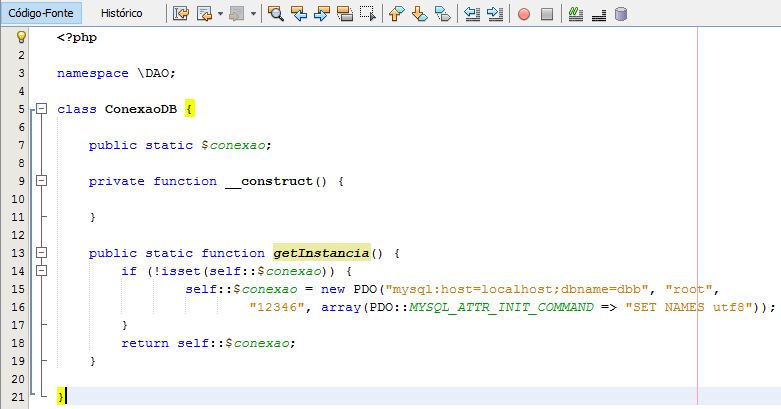Click line number 16 in gutter

click(x=18, y=307)
